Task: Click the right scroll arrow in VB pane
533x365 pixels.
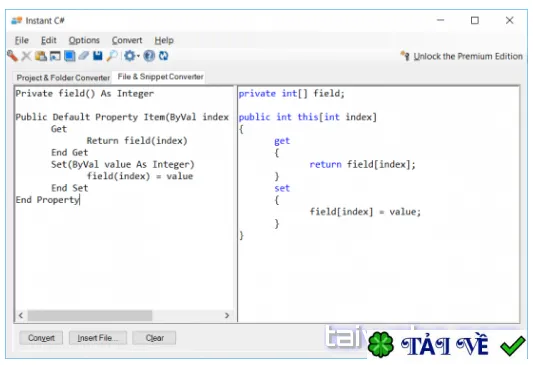Action: (x=227, y=315)
